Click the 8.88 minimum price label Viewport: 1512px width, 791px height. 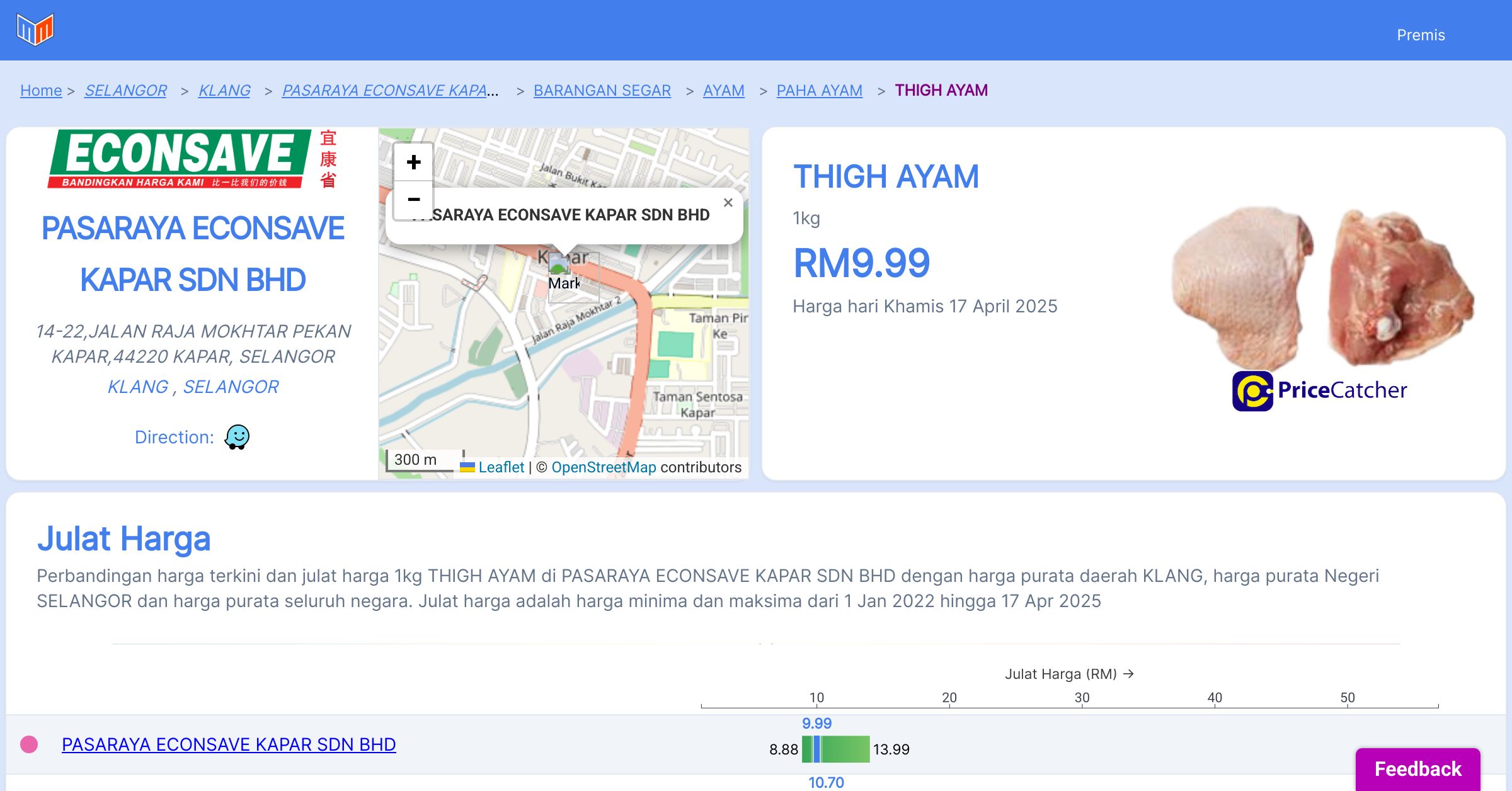click(x=784, y=749)
